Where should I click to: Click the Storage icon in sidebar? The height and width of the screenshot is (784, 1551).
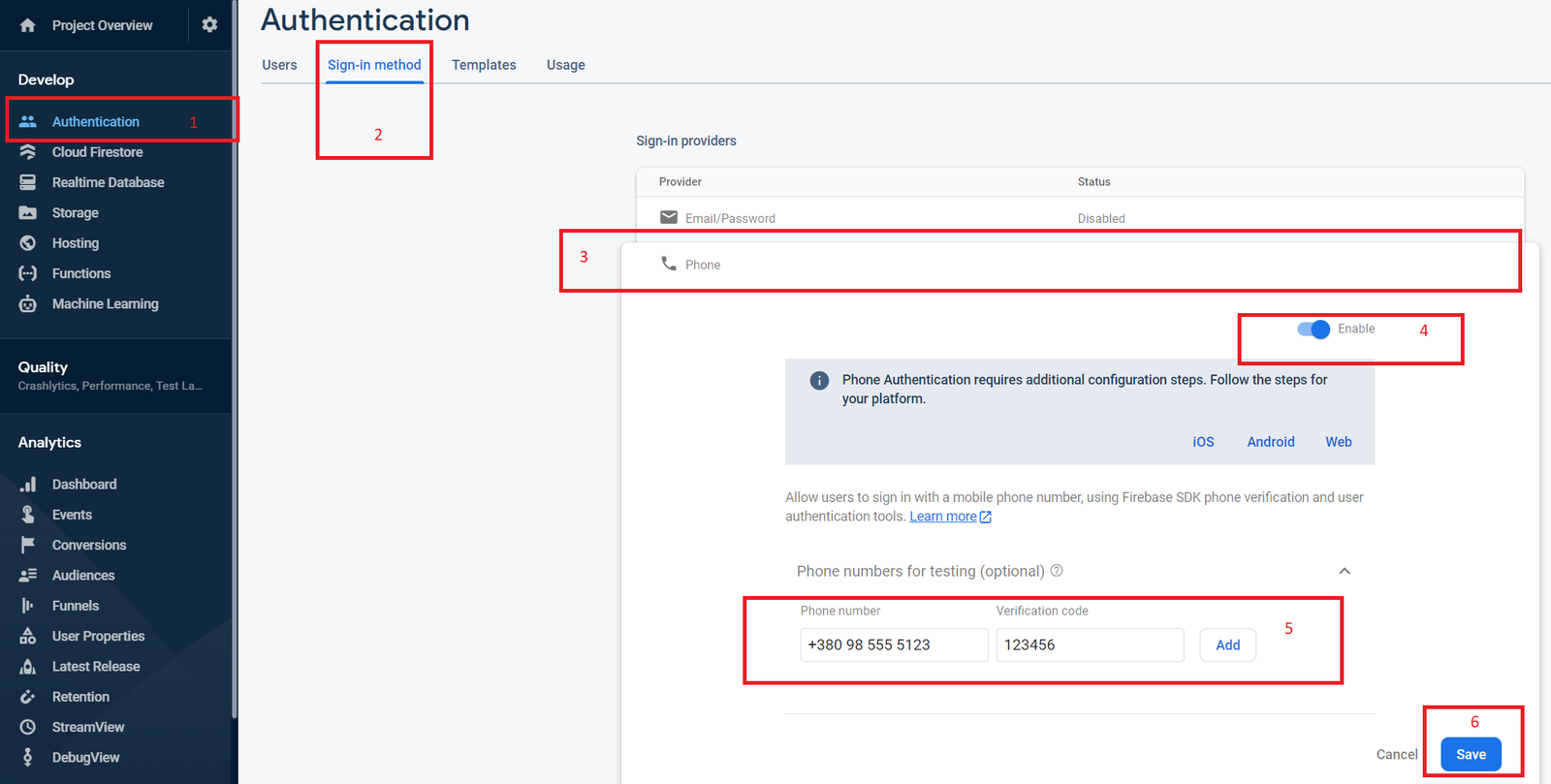(27, 213)
